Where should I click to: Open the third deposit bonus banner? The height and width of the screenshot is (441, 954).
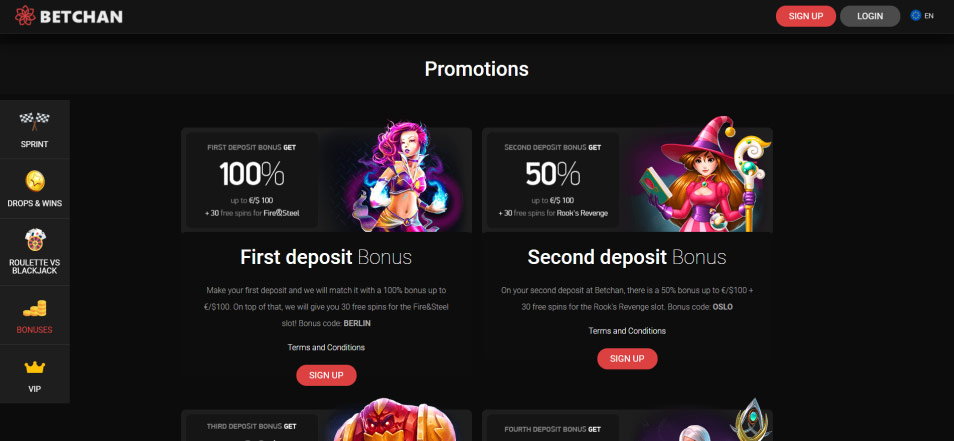[326, 425]
